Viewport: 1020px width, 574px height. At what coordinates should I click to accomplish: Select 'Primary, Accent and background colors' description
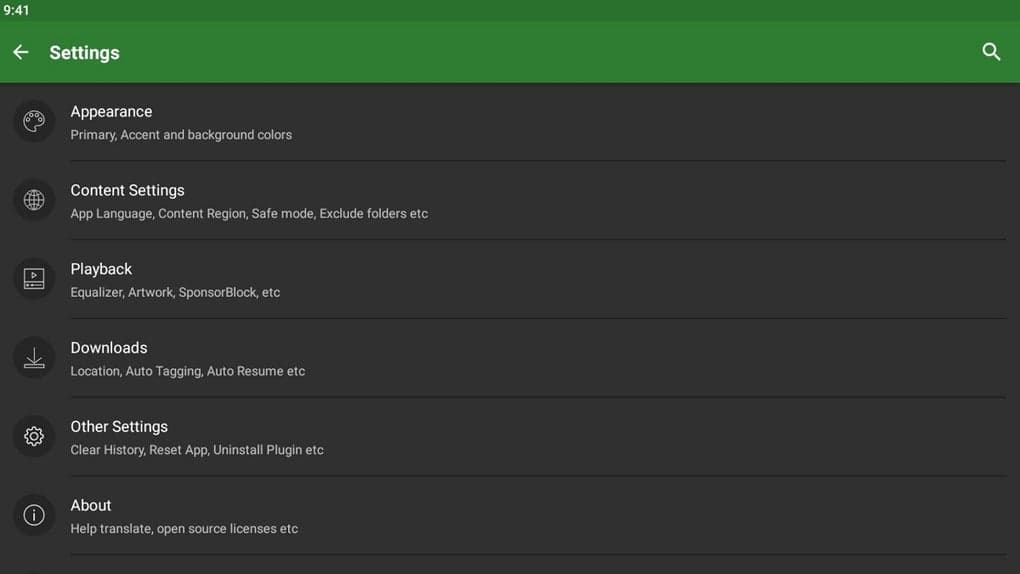(x=181, y=135)
